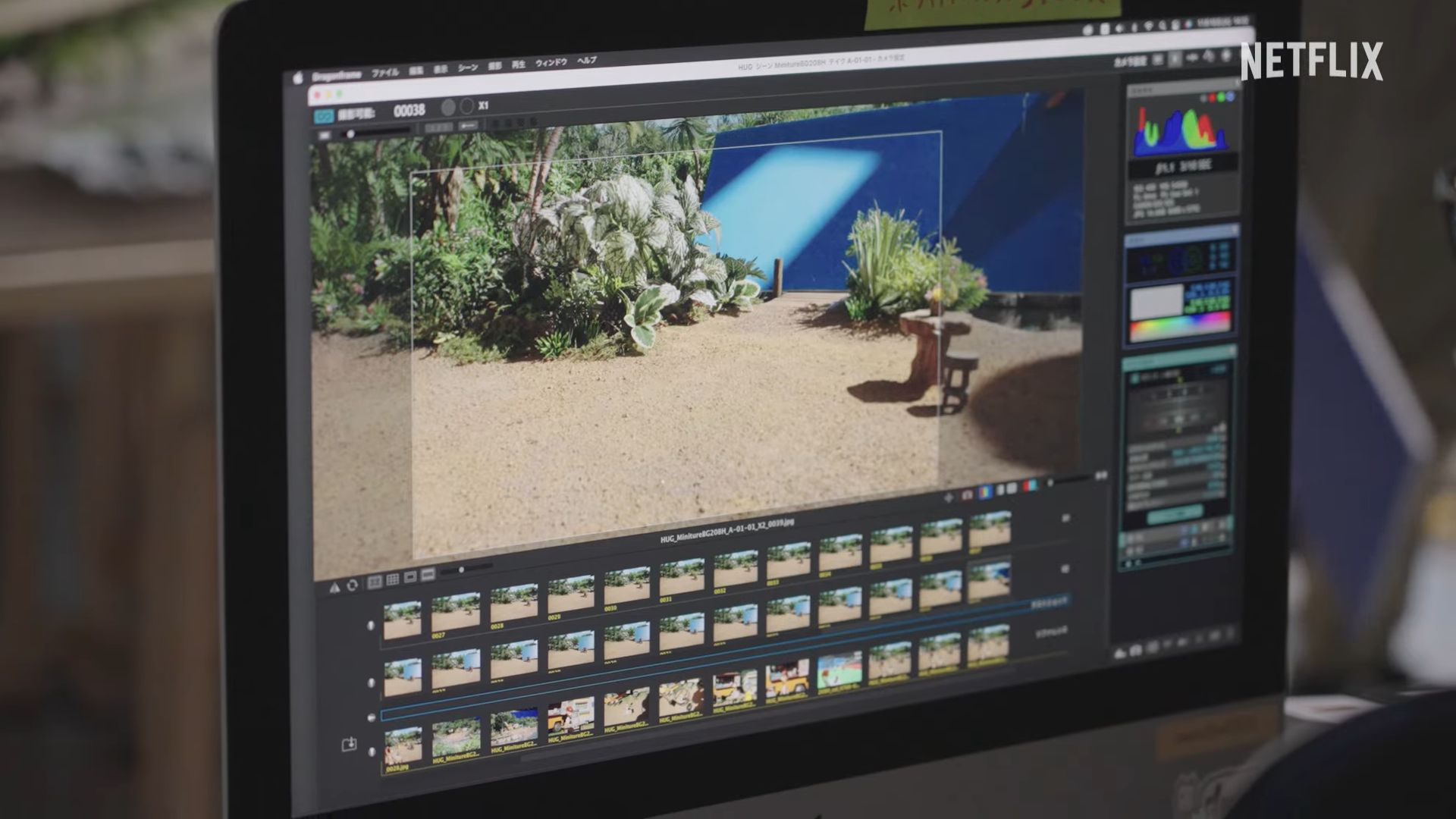1456x819 pixels.
Task: Adjust the opacity slider under frame counter
Action: 375,133
